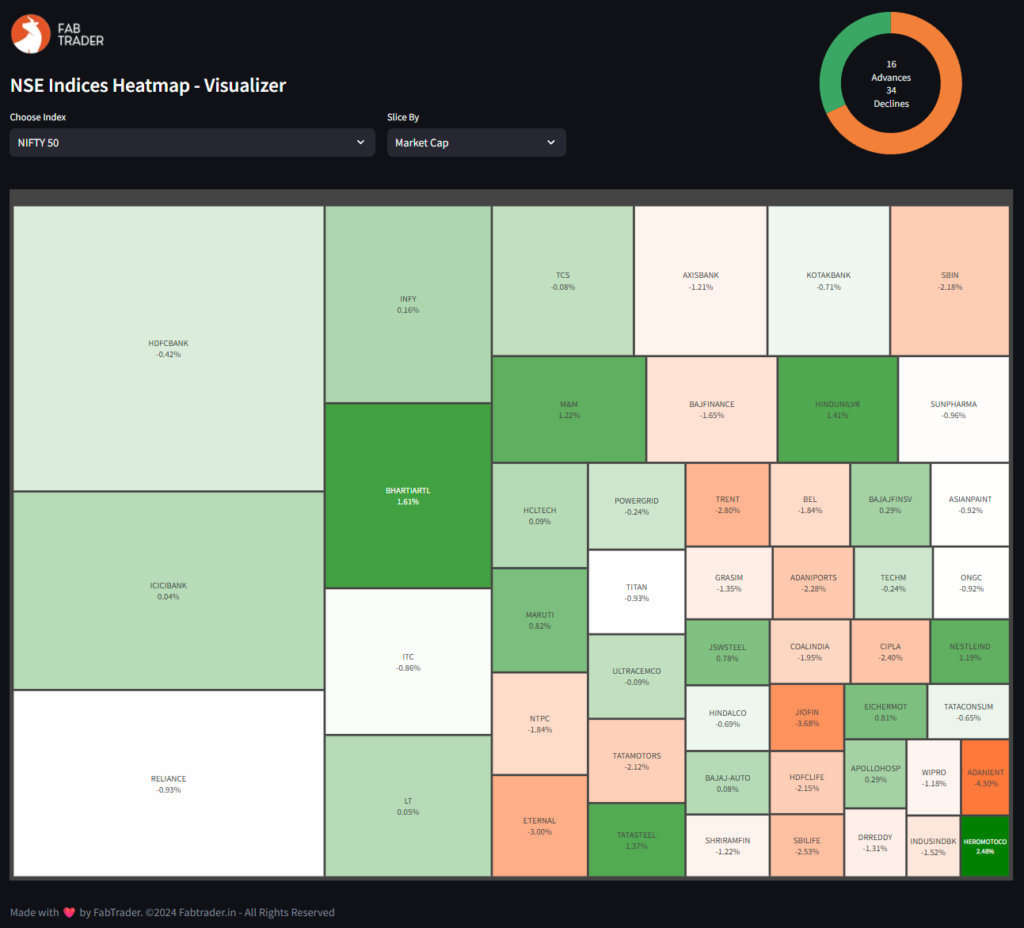The height and width of the screenshot is (928, 1024).
Task: Click the AXISBANK -1.21% tile
Action: (x=701, y=281)
